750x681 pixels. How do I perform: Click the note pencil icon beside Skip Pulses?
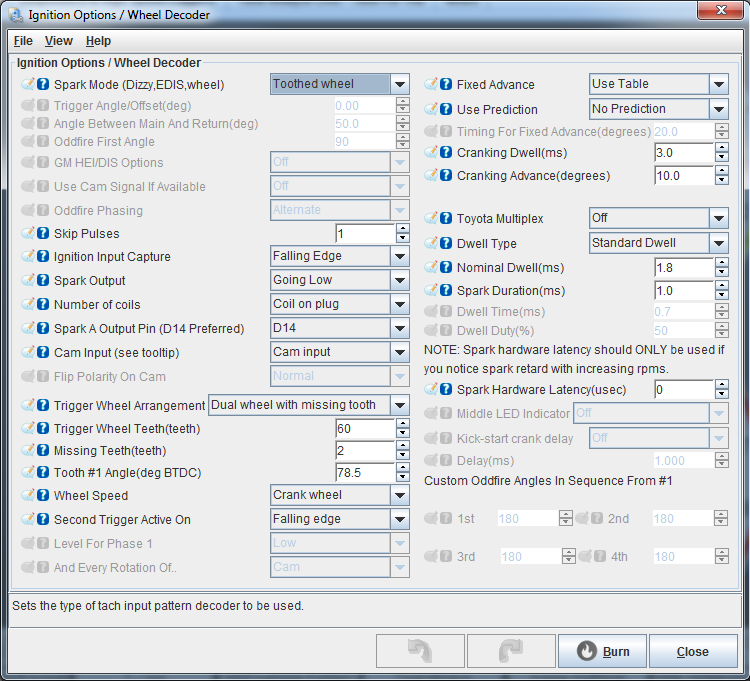tap(28, 234)
